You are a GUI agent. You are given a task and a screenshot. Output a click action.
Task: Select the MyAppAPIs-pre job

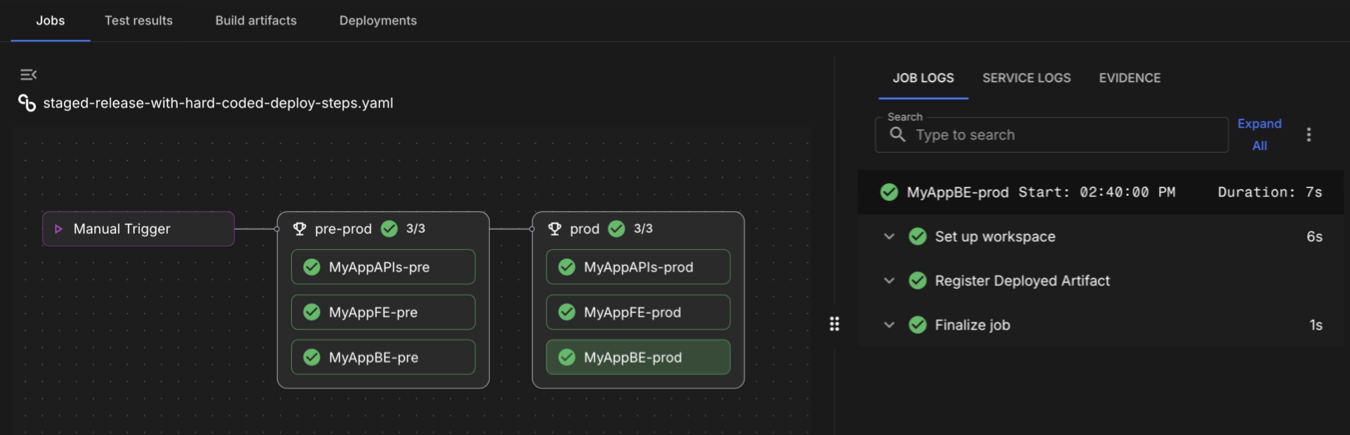pos(383,267)
